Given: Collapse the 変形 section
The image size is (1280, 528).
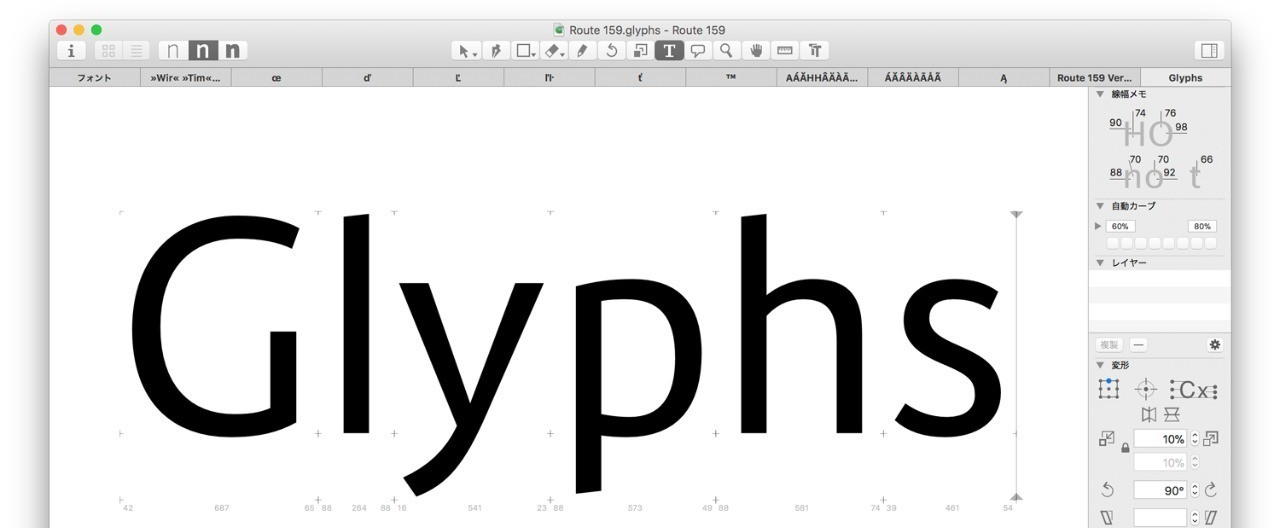Looking at the screenshot, I should coord(1100,365).
